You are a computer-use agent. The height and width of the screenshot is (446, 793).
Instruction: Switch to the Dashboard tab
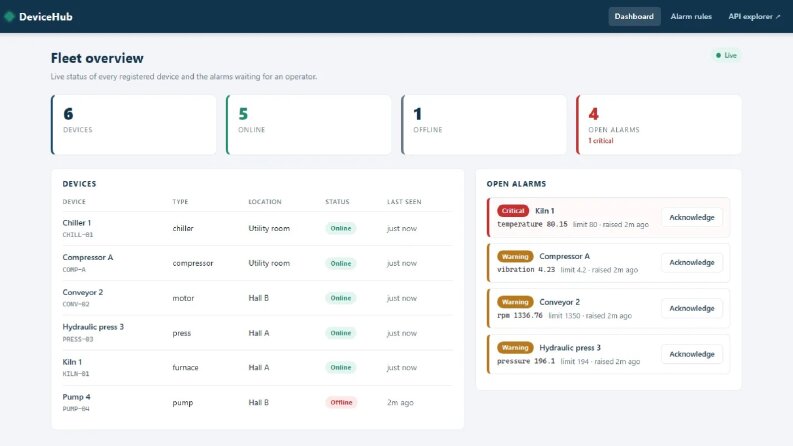(x=634, y=16)
